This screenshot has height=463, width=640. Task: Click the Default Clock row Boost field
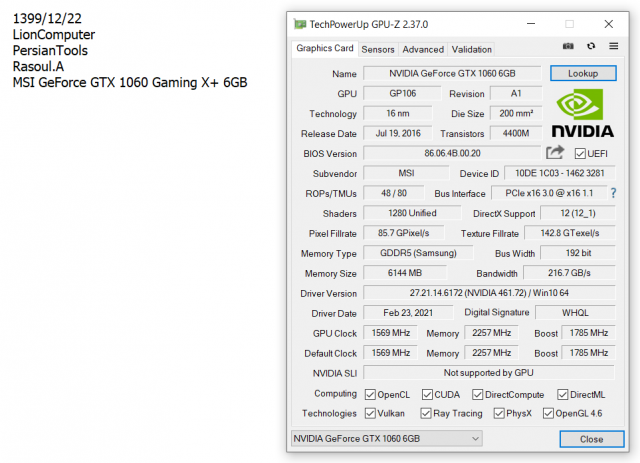point(588,353)
